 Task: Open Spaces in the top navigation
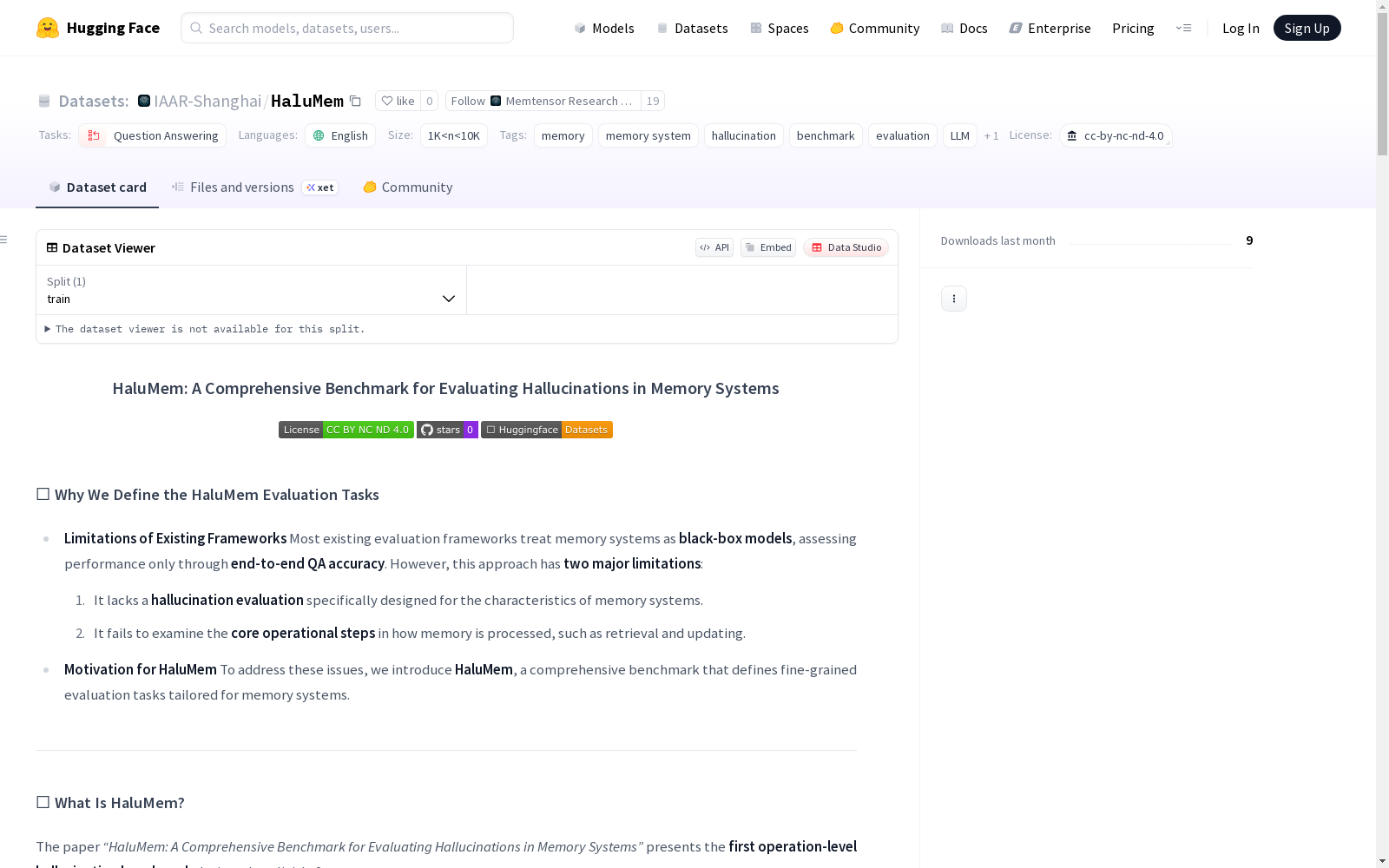coord(780,28)
